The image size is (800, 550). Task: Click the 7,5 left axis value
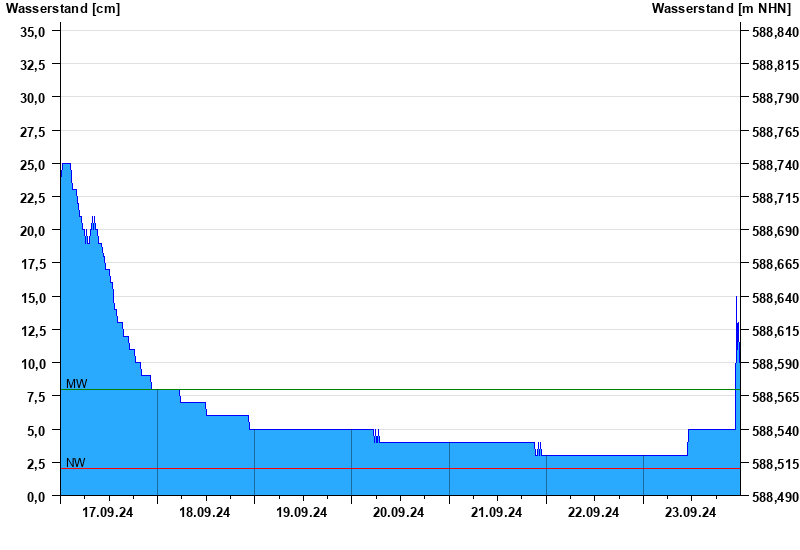pos(35,397)
